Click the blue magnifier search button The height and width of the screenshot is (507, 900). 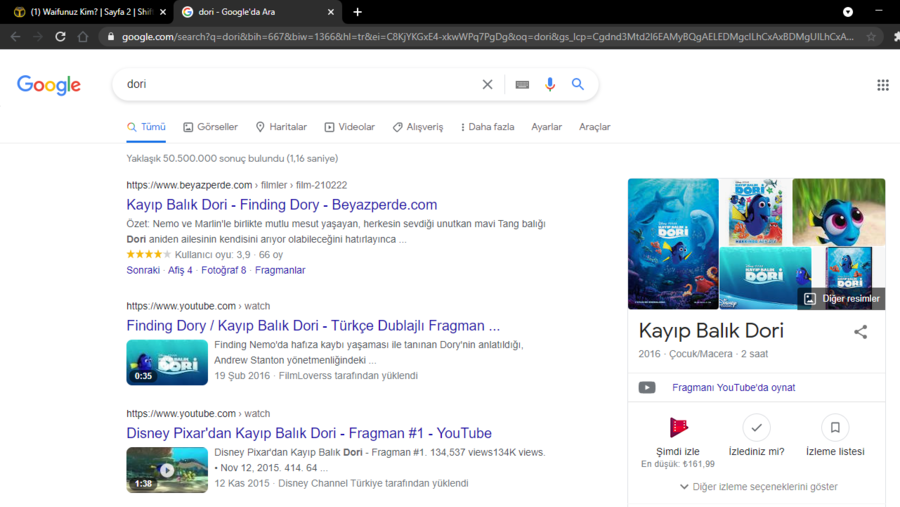click(578, 85)
